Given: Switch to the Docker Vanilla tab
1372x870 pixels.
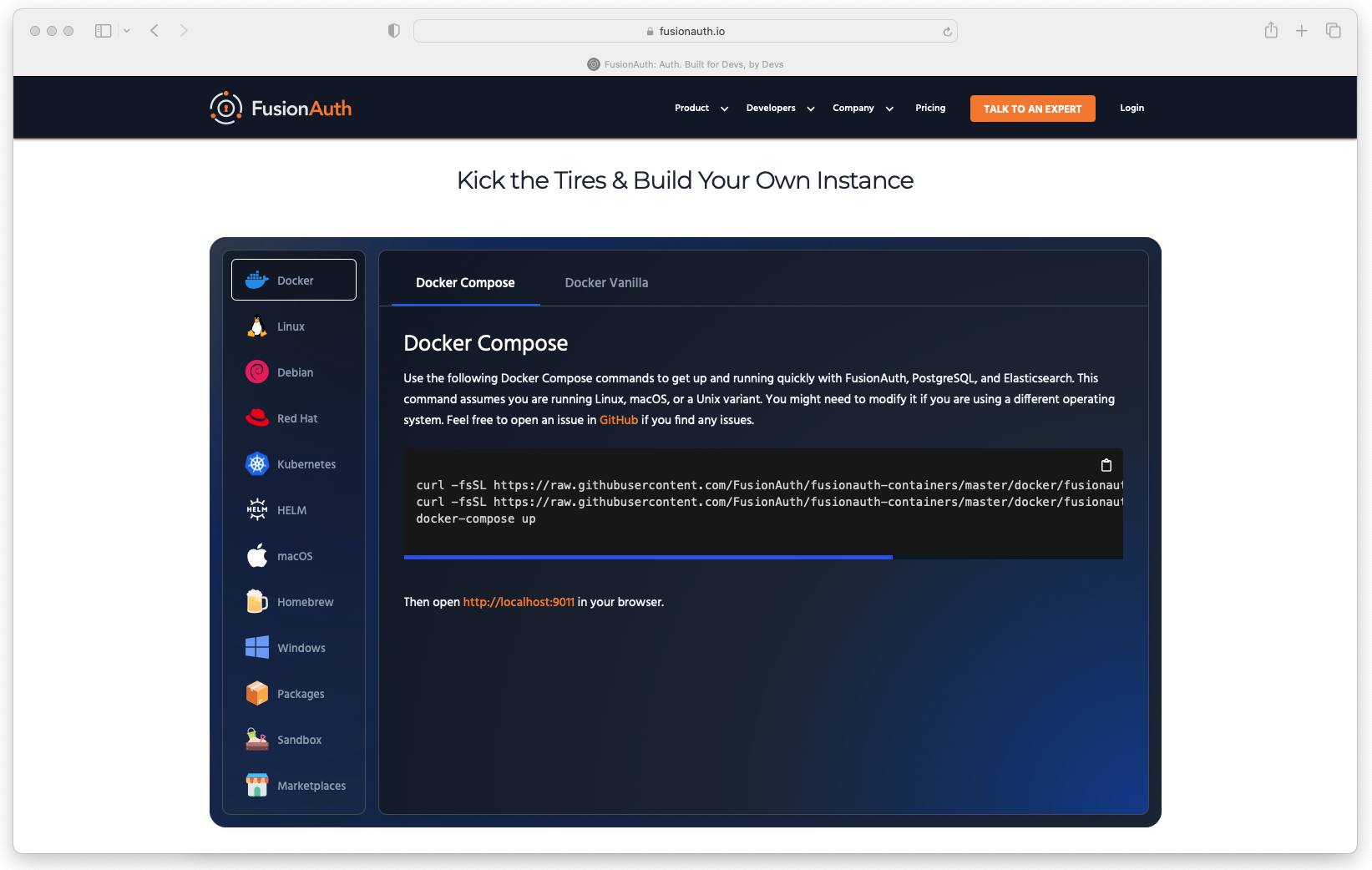Looking at the screenshot, I should [x=606, y=282].
